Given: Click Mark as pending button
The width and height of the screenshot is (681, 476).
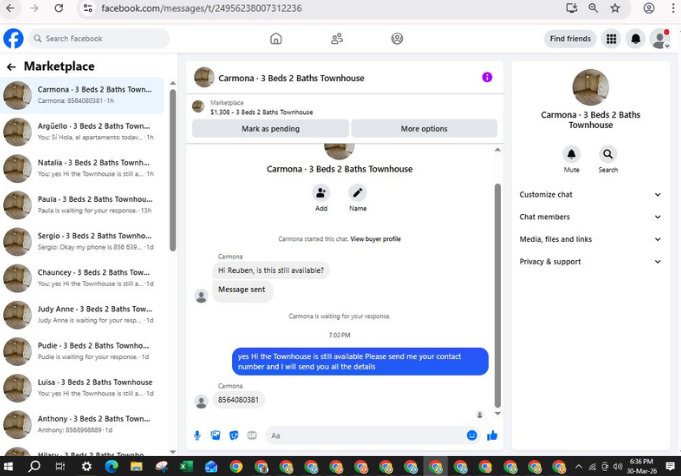Looking at the screenshot, I should click(x=270, y=129).
